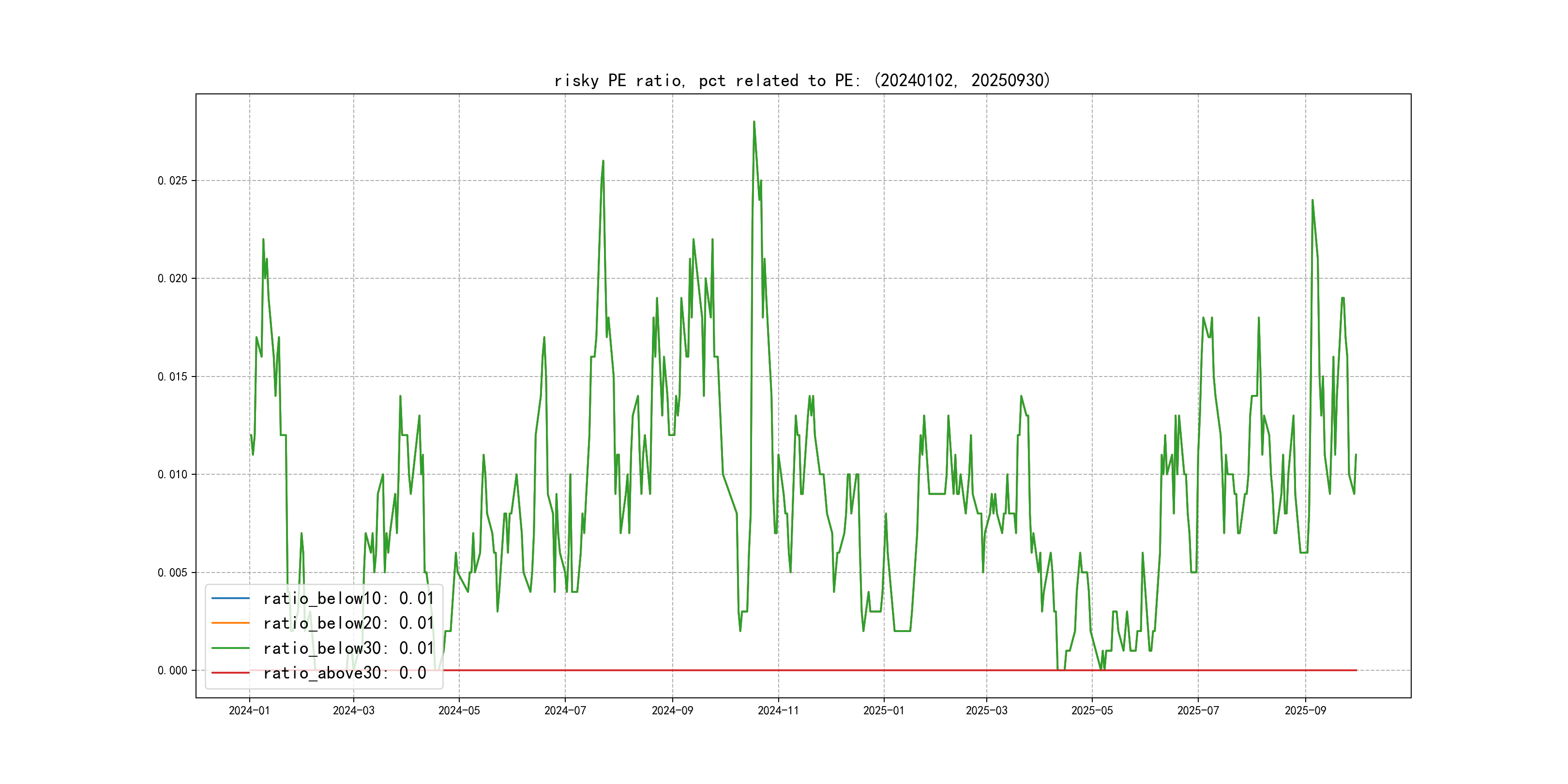Click the 2025-03 x-axis tick label

(x=986, y=710)
